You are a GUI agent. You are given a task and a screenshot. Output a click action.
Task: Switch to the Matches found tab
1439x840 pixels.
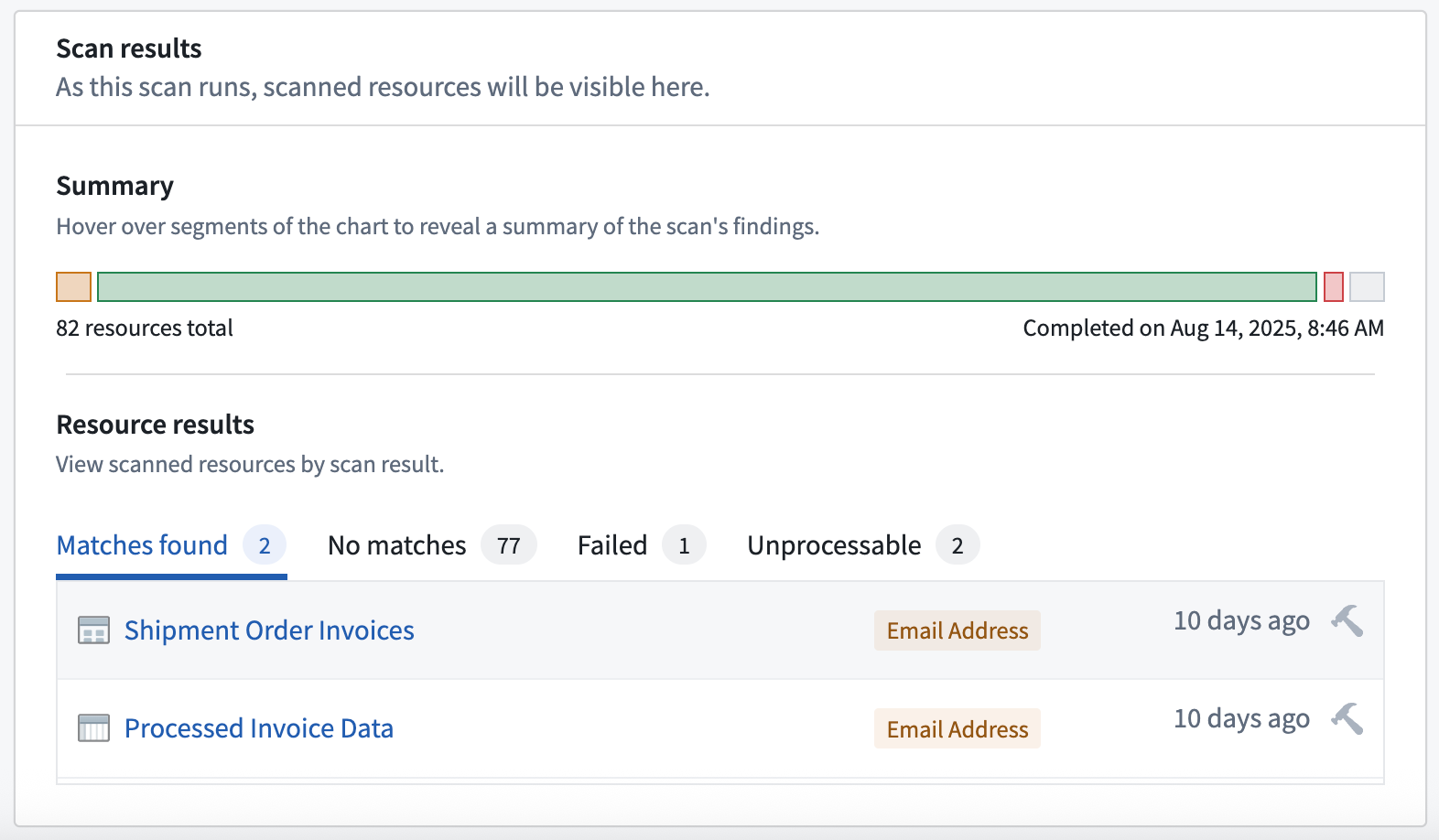click(x=142, y=545)
